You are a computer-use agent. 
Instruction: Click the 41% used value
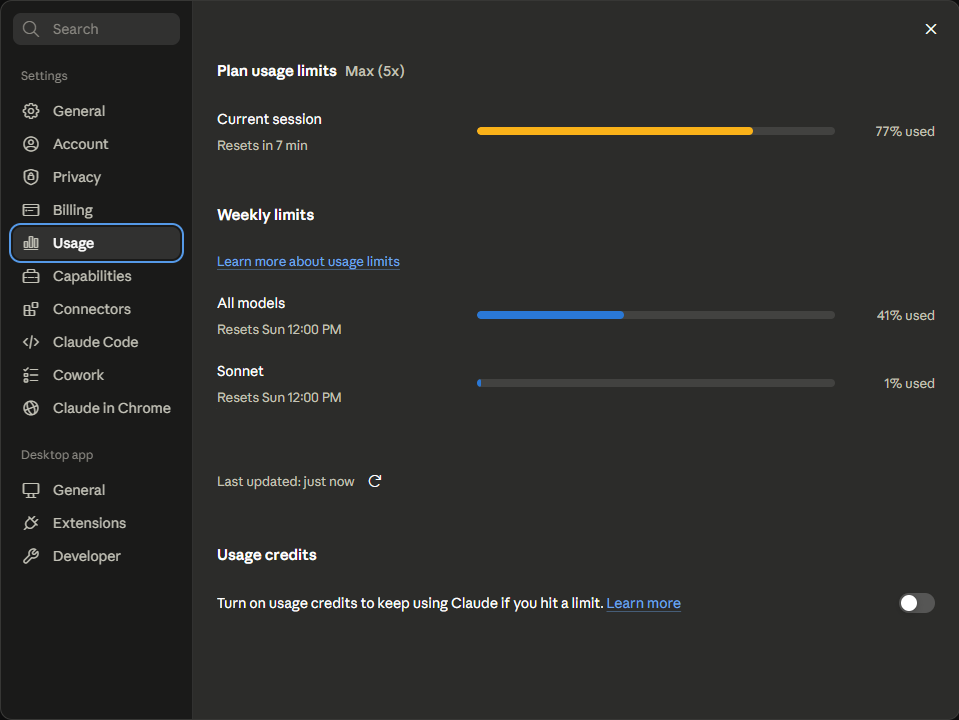[905, 316]
